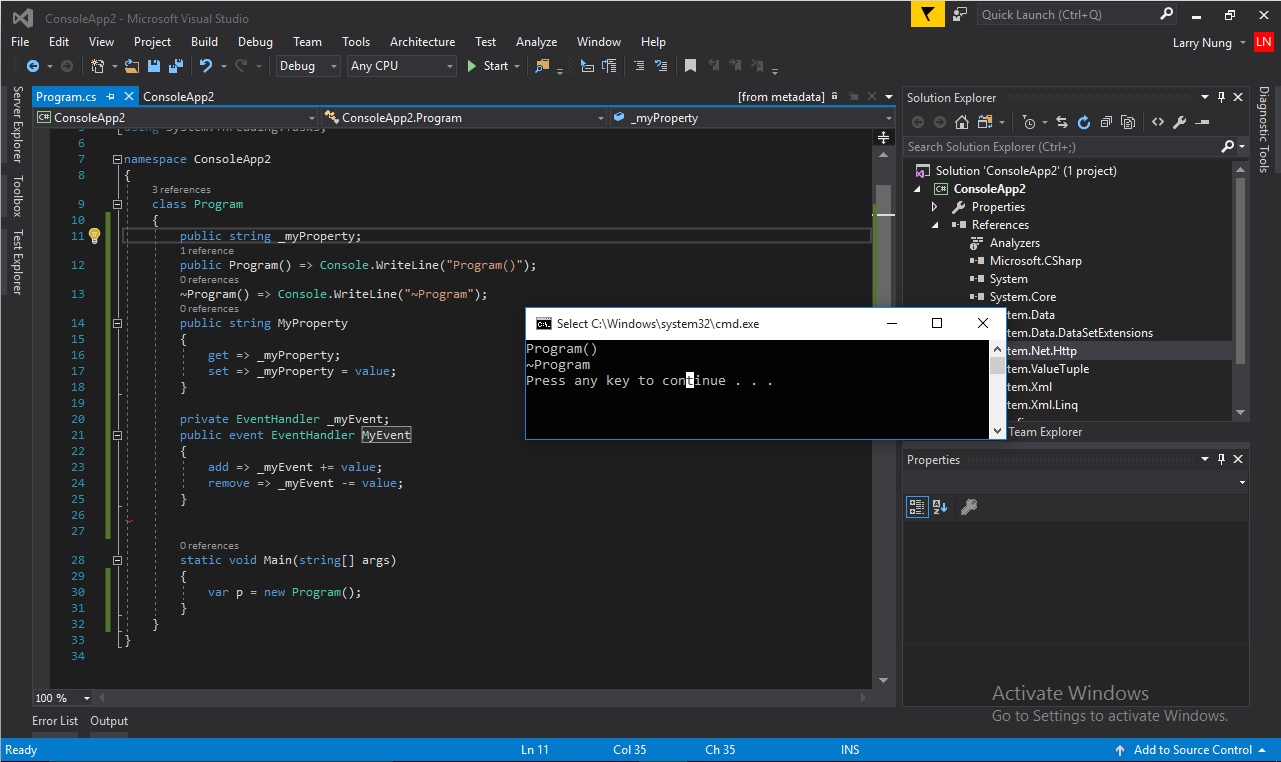Collapse All nodes in Solution Explorer
Viewport: 1281px width, 762px height.
tap(1106, 122)
